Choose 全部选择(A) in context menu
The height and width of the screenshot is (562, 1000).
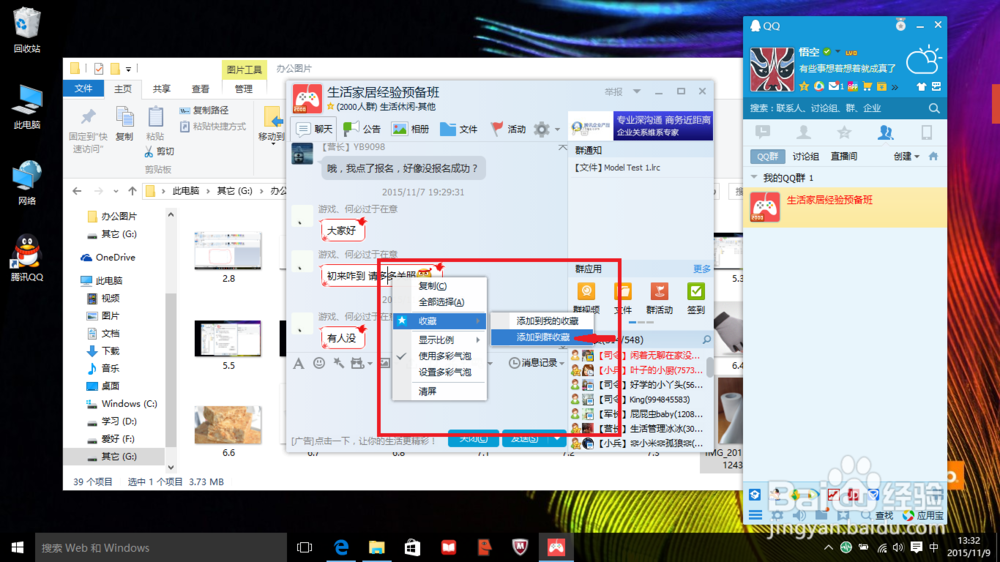[441, 302]
